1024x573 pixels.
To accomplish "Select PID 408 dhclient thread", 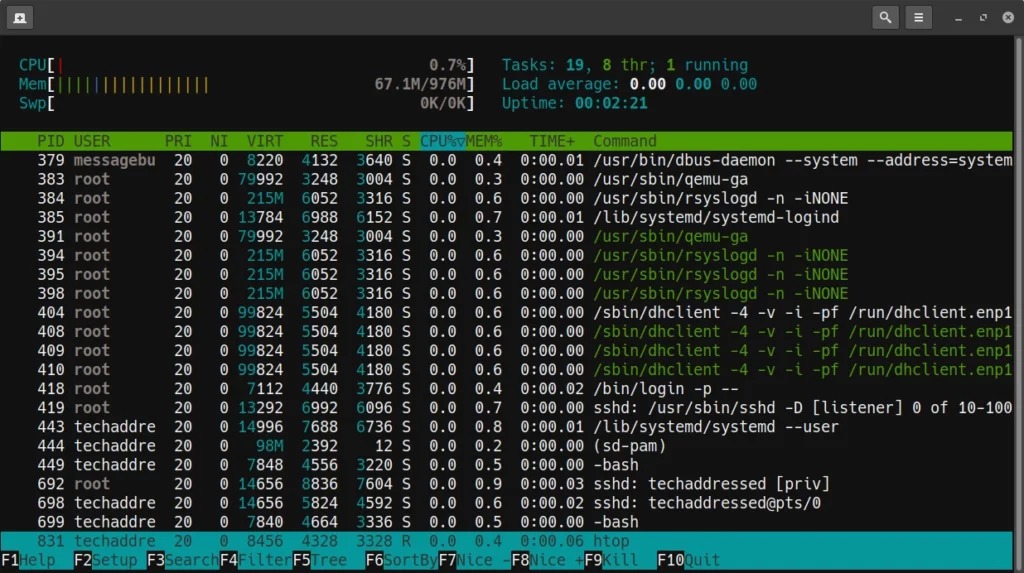I will coord(507,331).
